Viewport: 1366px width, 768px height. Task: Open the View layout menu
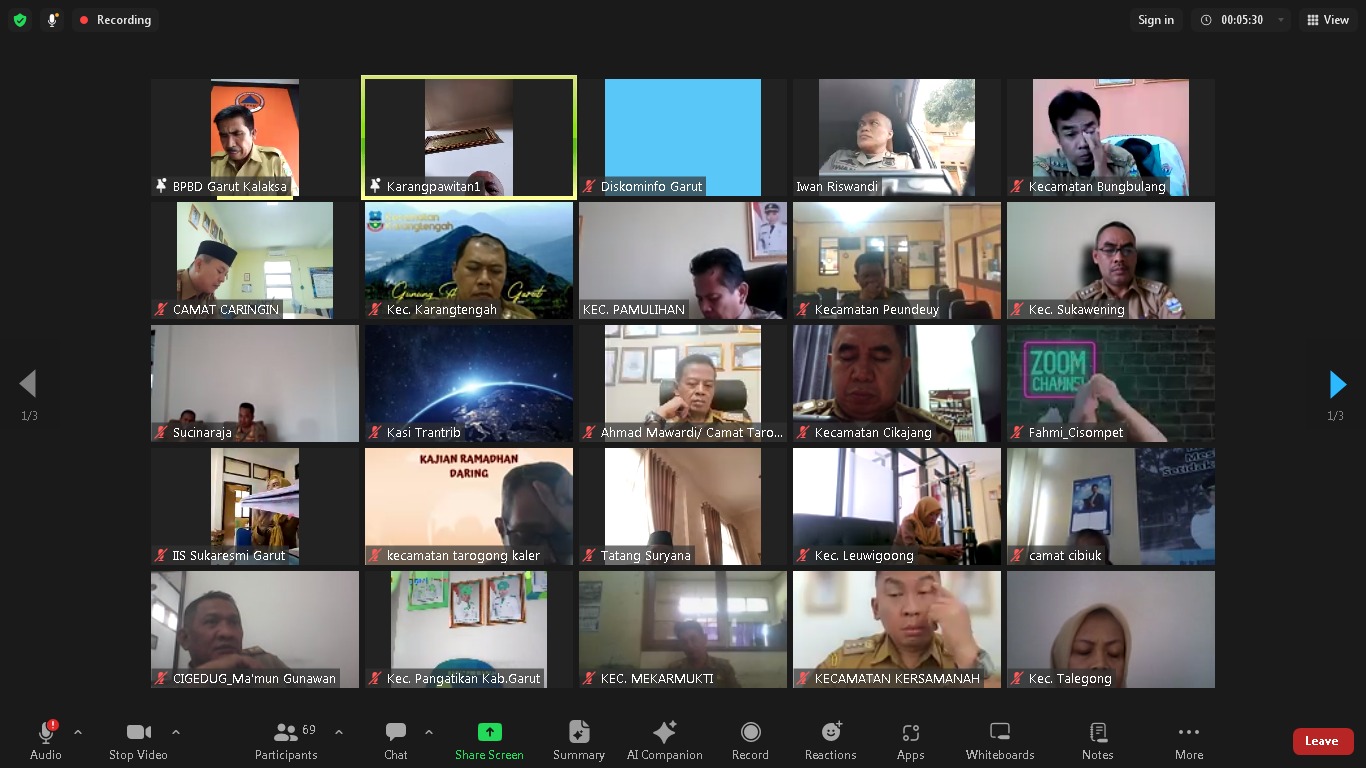1326,20
